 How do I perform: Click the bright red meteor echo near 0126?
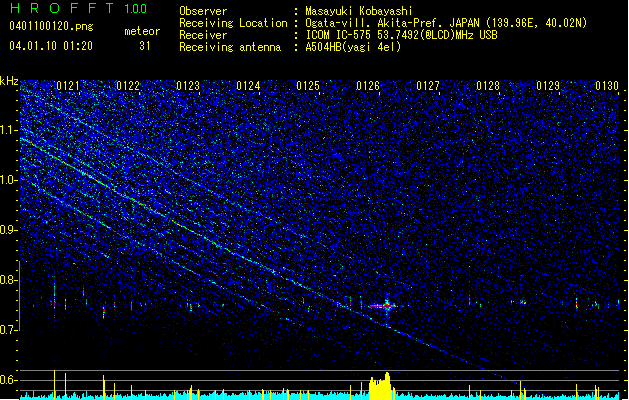387,306
